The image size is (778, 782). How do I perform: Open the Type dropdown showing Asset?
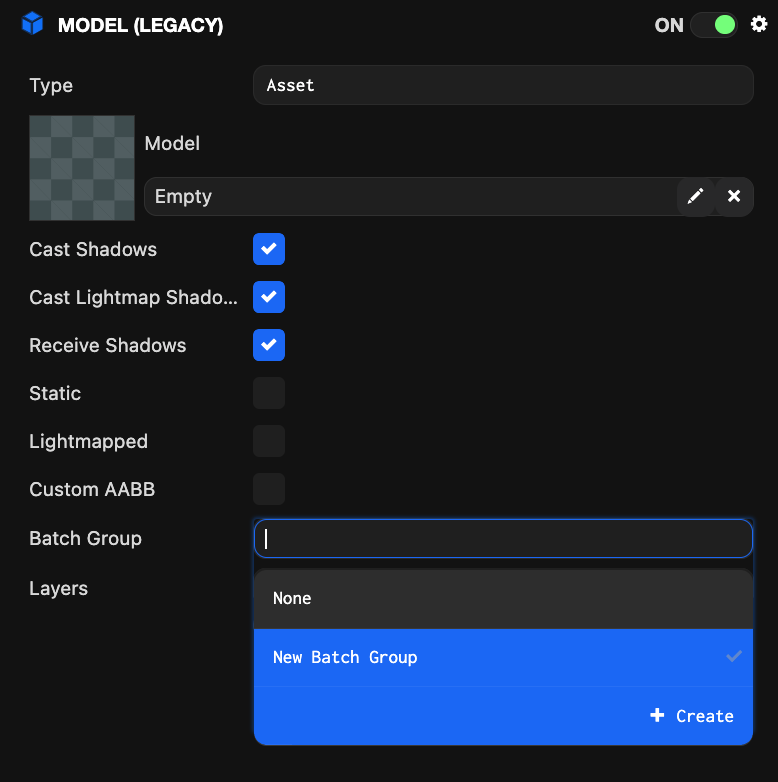pos(503,85)
